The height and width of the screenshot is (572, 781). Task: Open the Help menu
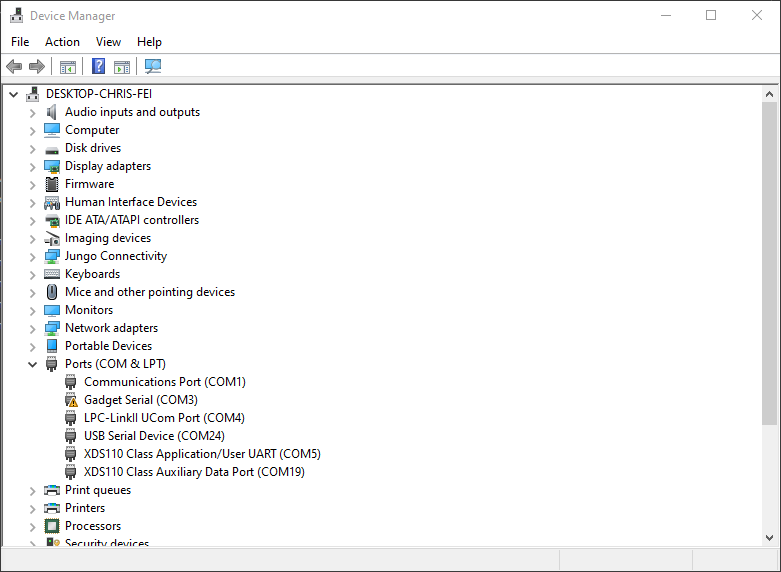[149, 42]
